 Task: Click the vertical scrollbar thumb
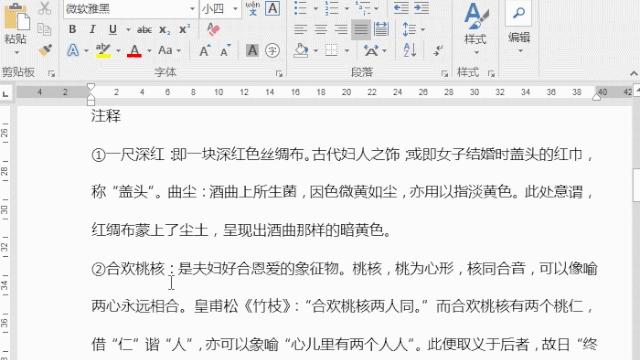coord(636,185)
